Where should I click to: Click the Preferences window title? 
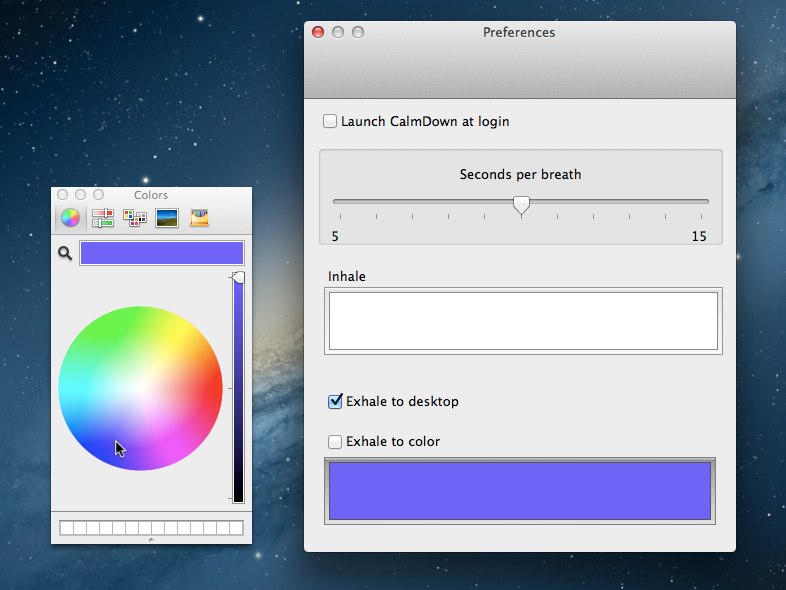[519, 32]
